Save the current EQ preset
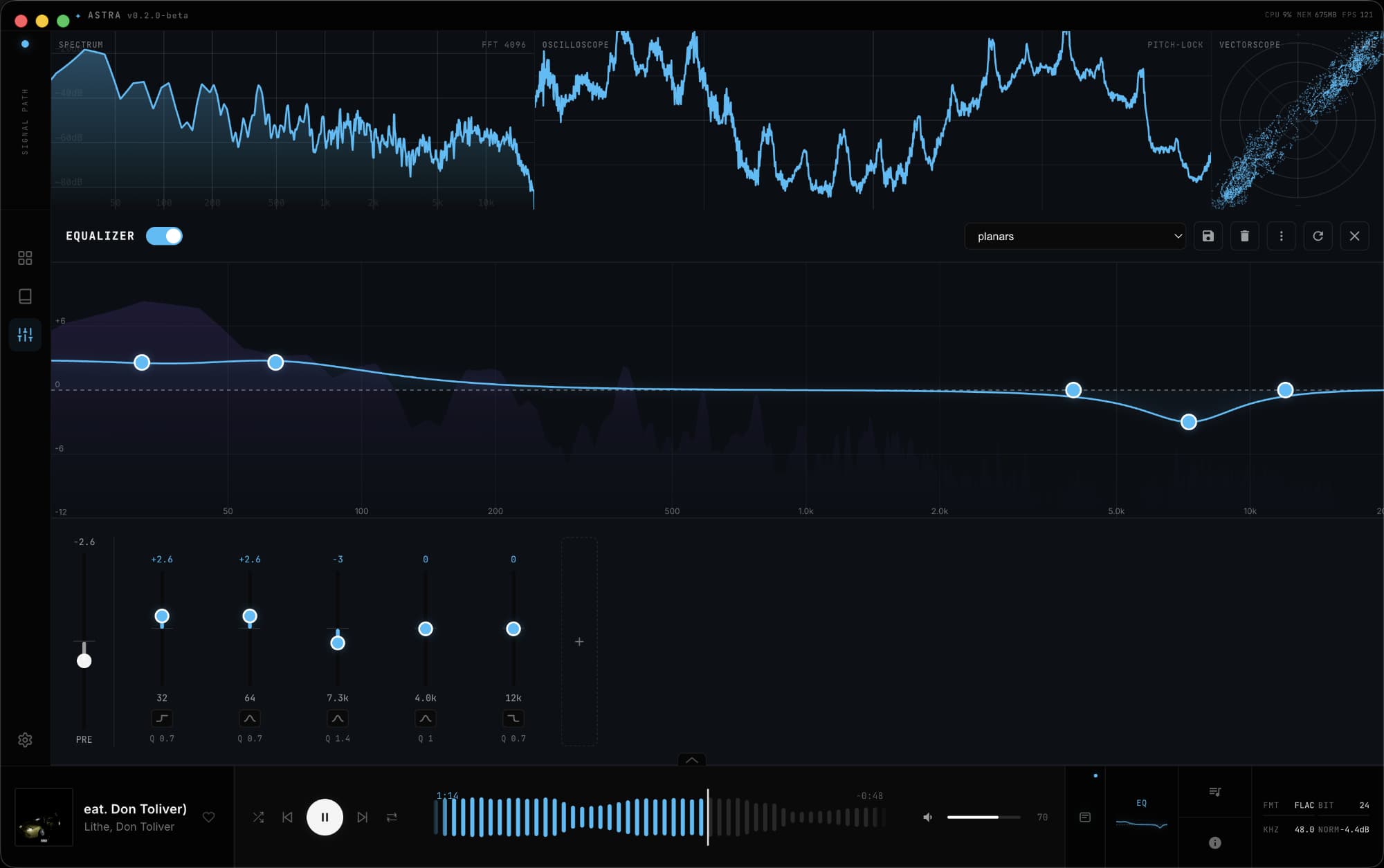Screen dimensions: 1384x868 click(1208, 236)
